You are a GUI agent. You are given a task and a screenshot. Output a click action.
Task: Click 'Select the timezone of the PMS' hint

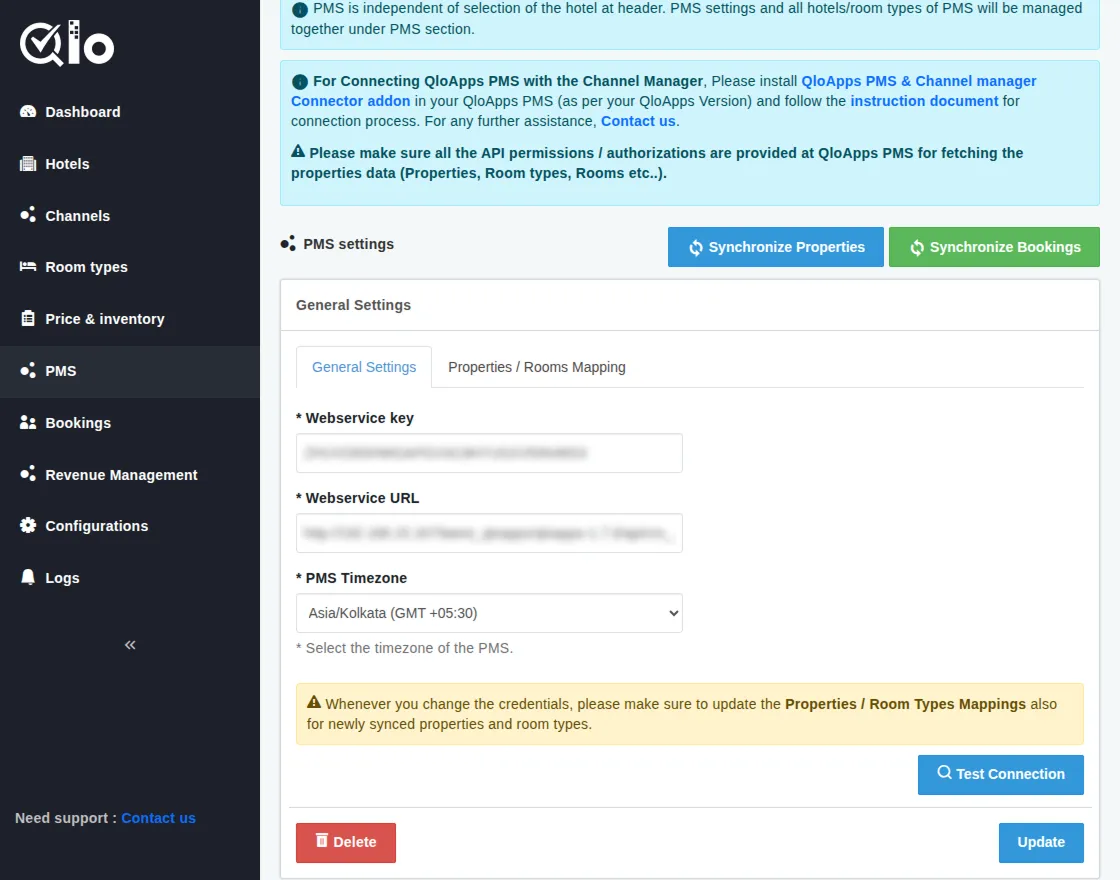[x=404, y=648]
